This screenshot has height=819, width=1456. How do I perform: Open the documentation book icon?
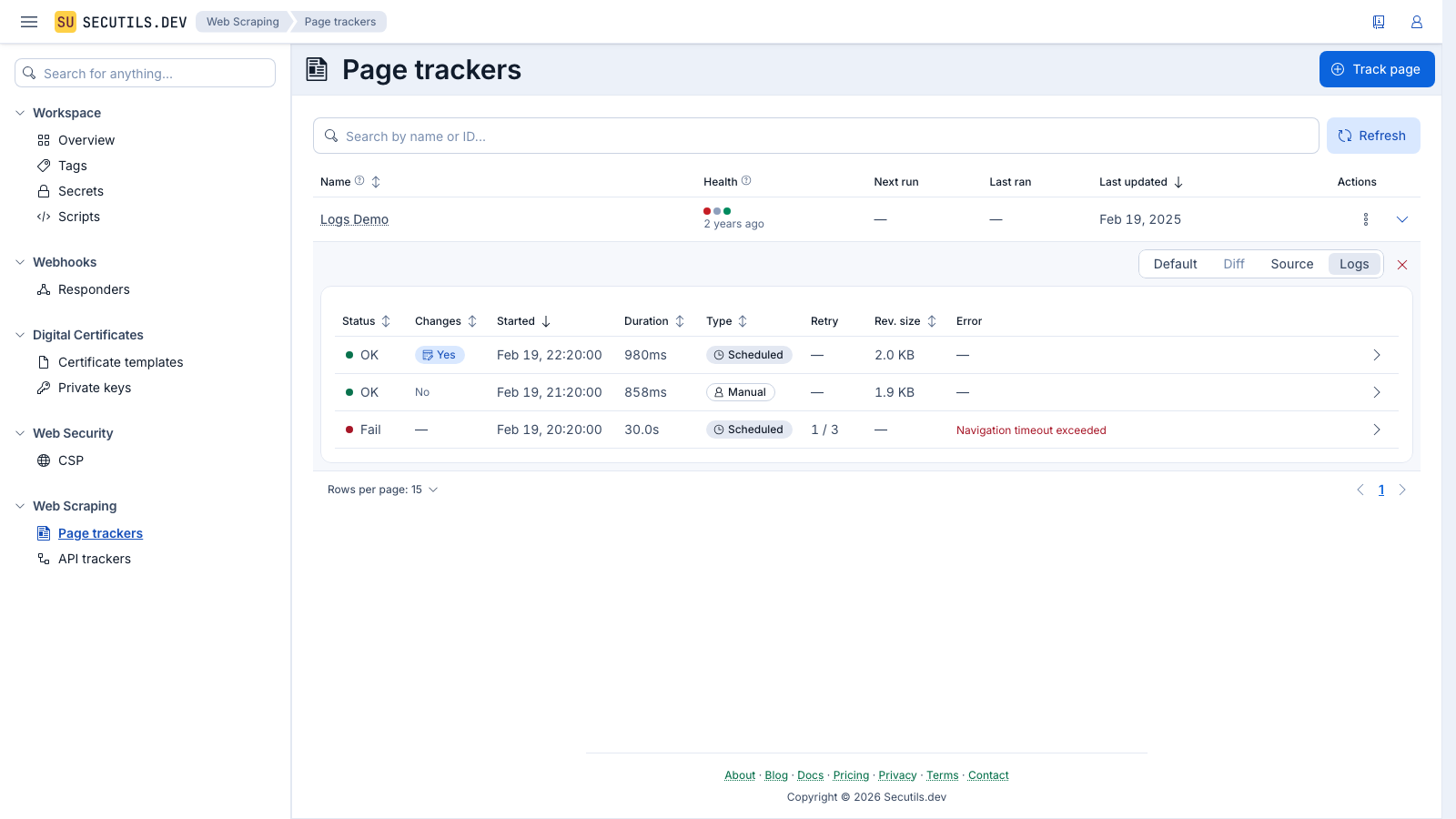point(1379,22)
